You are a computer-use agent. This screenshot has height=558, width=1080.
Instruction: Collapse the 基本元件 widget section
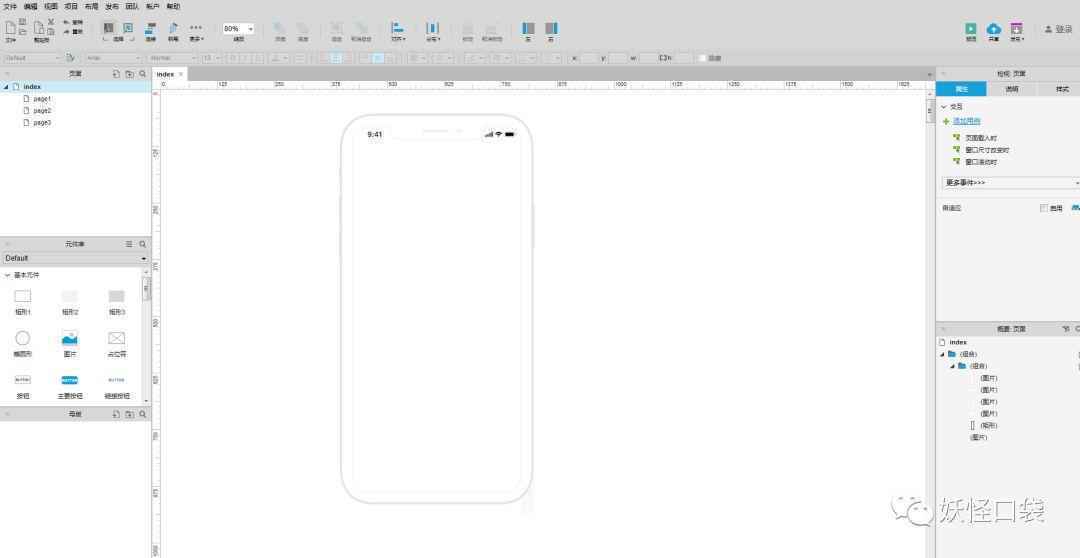point(8,275)
